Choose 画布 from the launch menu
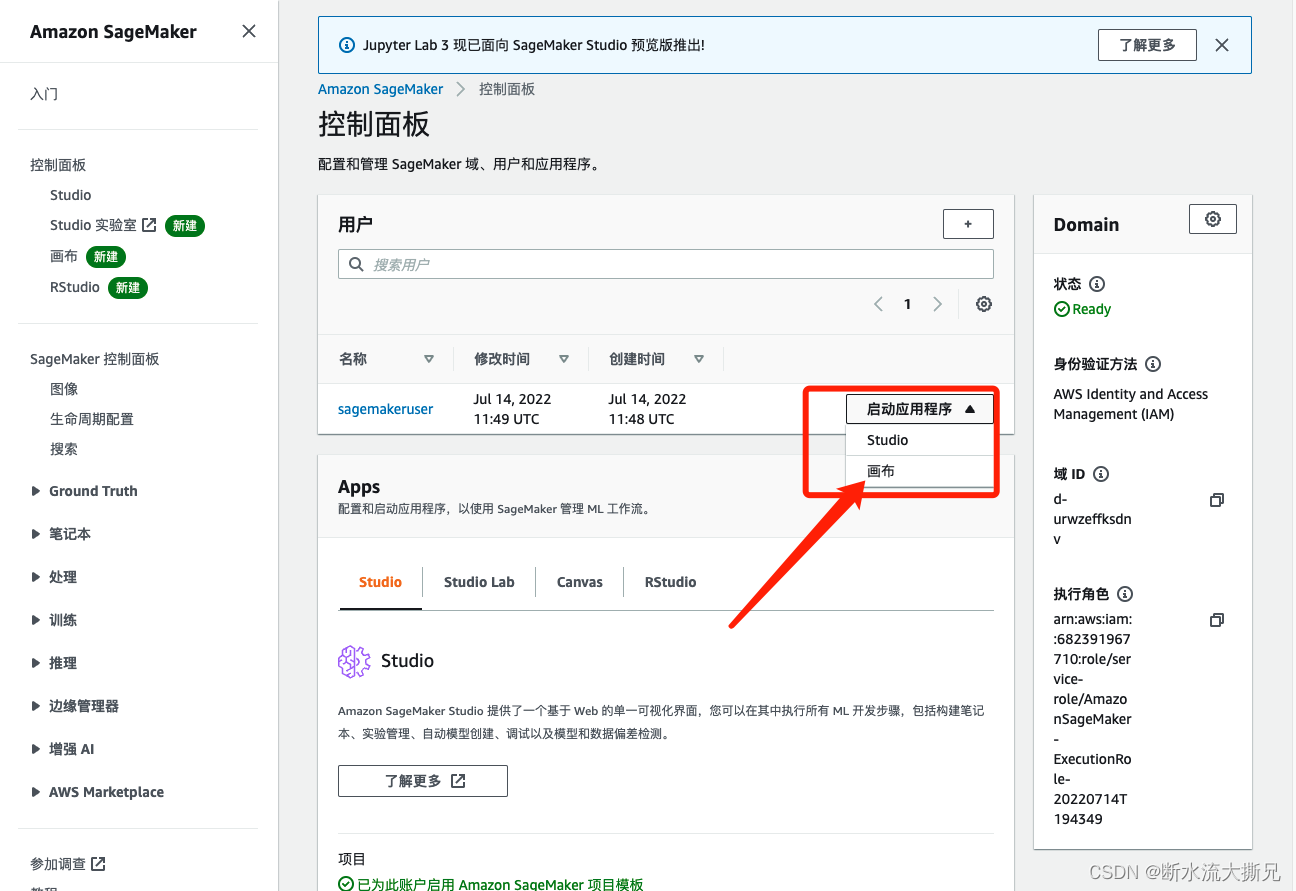Image resolution: width=1296 pixels, height=891 pixels. coord(920,471)
